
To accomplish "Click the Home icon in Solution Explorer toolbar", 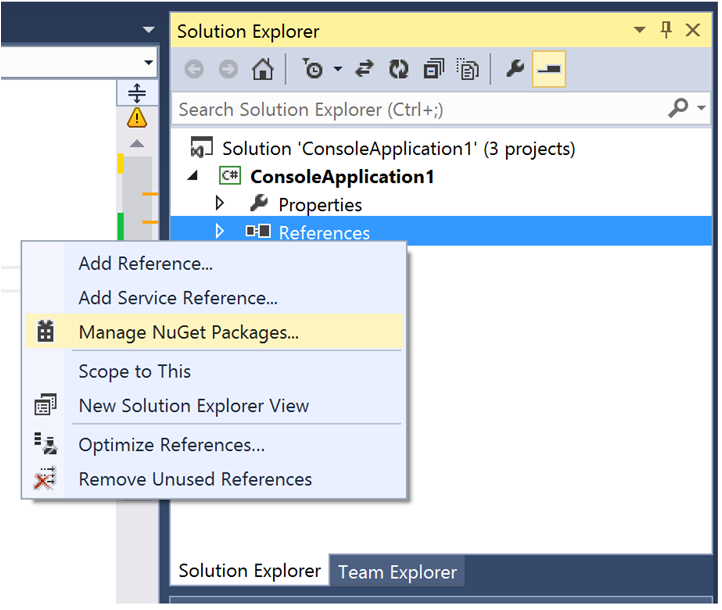I will pos(262,69).
